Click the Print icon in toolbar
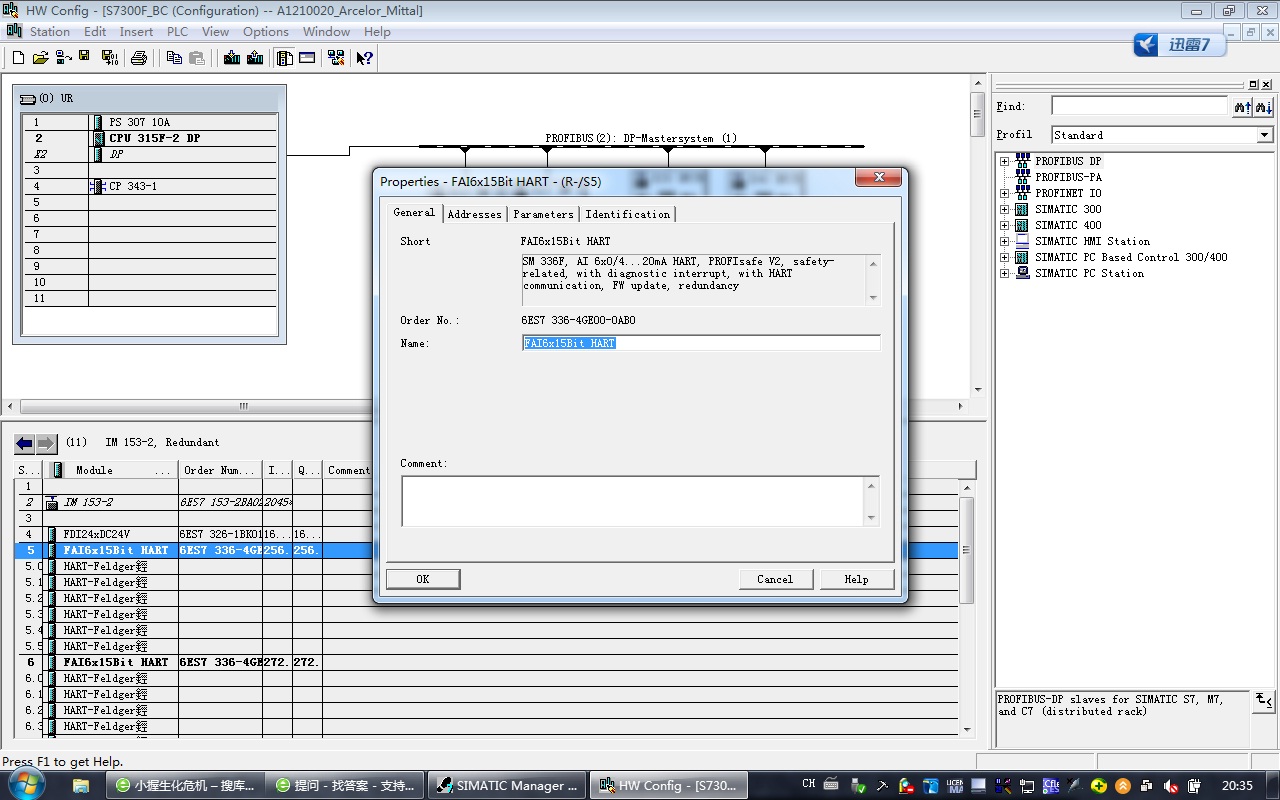1280x800 pixels. click(139, 58)
